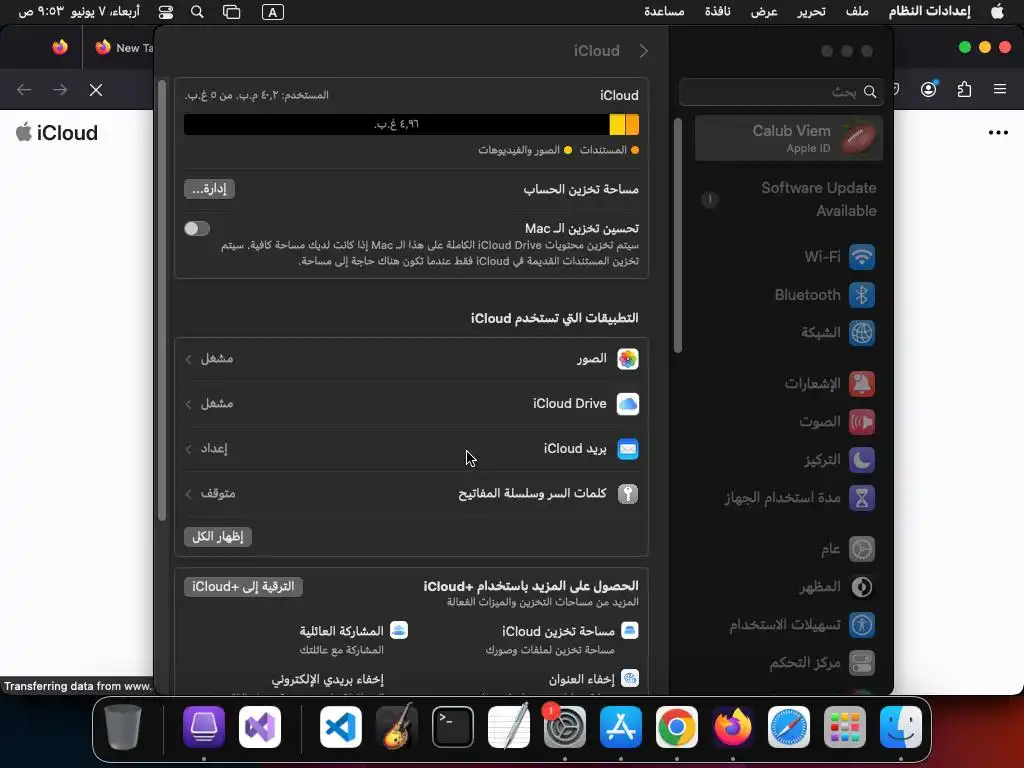
Task: Open Firefox hamburger application menu
Action: point(1000,89)
